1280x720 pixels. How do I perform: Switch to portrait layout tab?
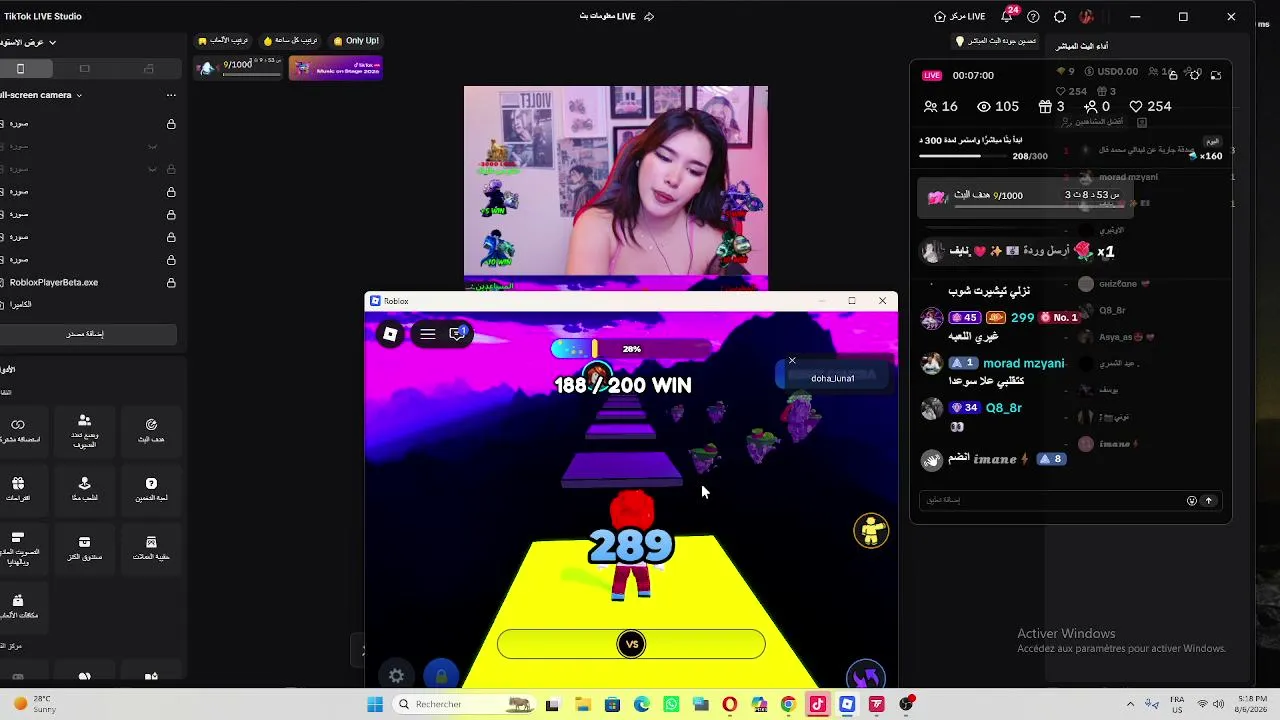pyautogui.click(x=20, y=69)
